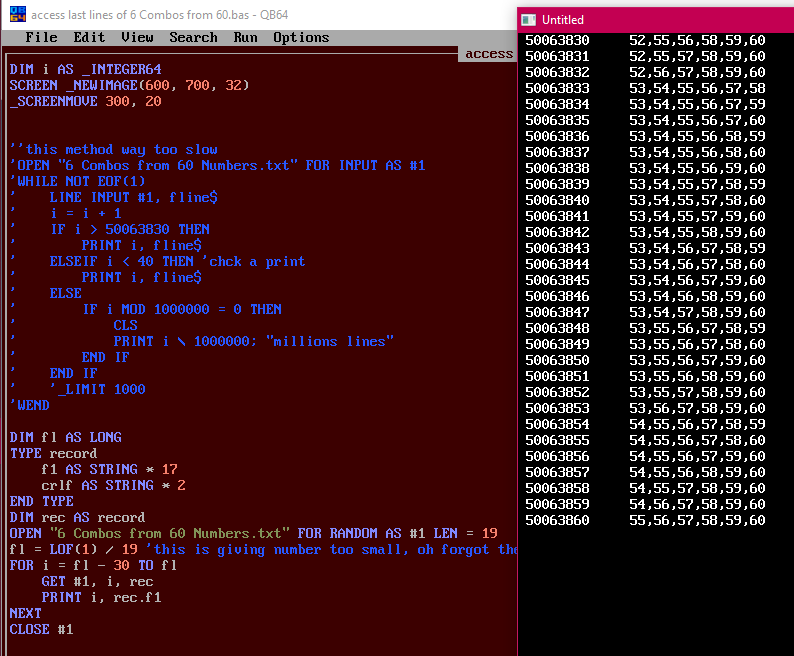
Task: Click the Untitled window title bar
Action: [656, 20]
